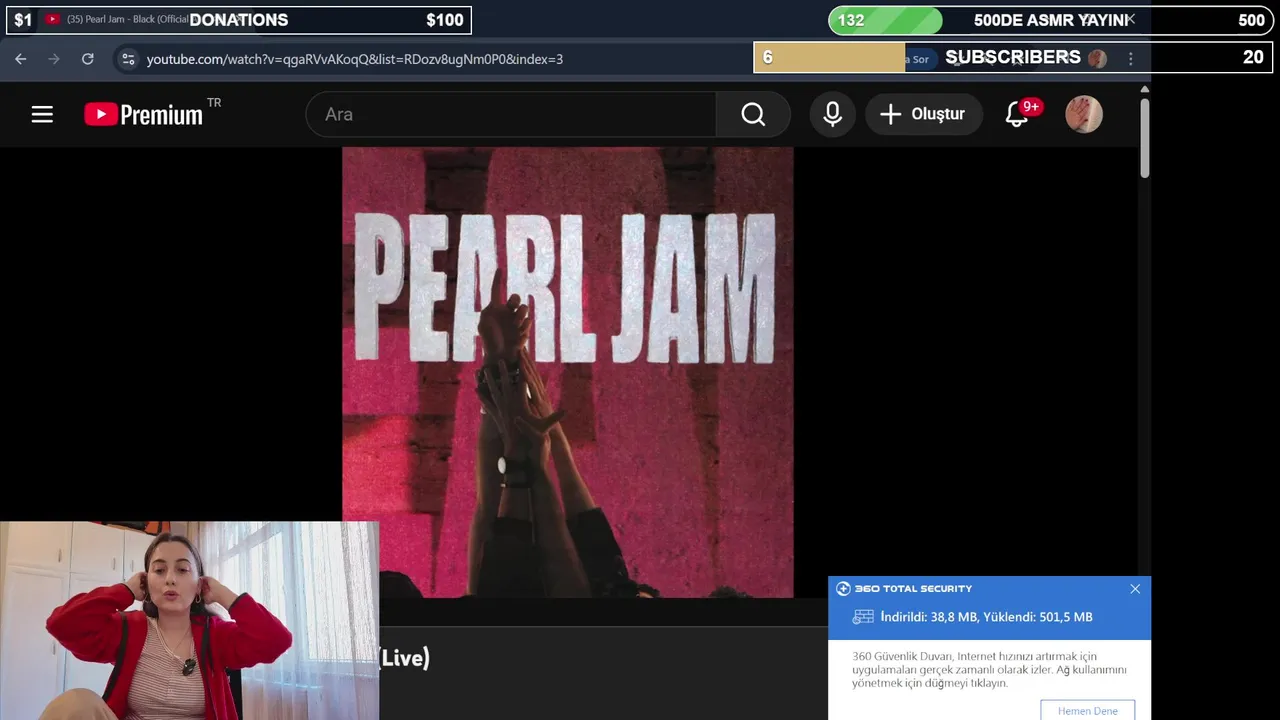Screen dimensions: 1280x720
Task: Click the youtube.com address bar URL
Action: point(355,59)
